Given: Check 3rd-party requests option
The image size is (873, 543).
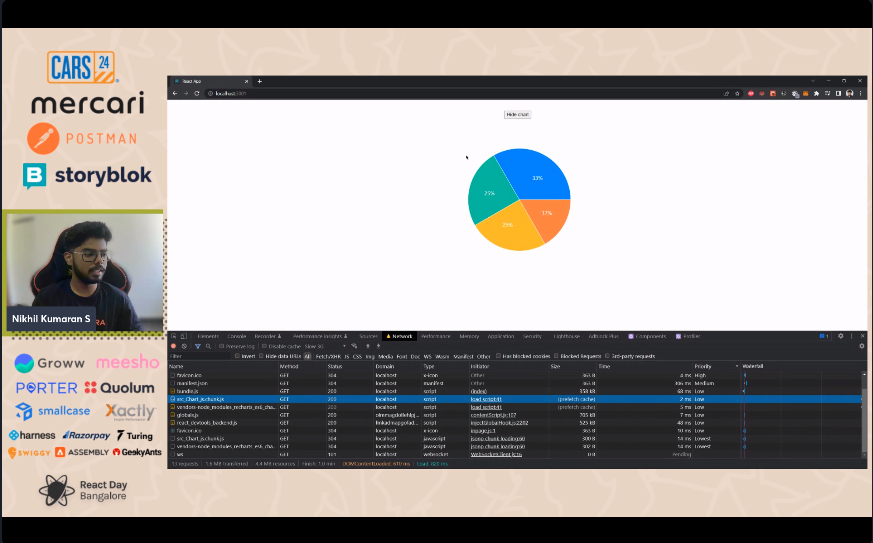Looking at the screenshot, I should click(x=607, y=356).
